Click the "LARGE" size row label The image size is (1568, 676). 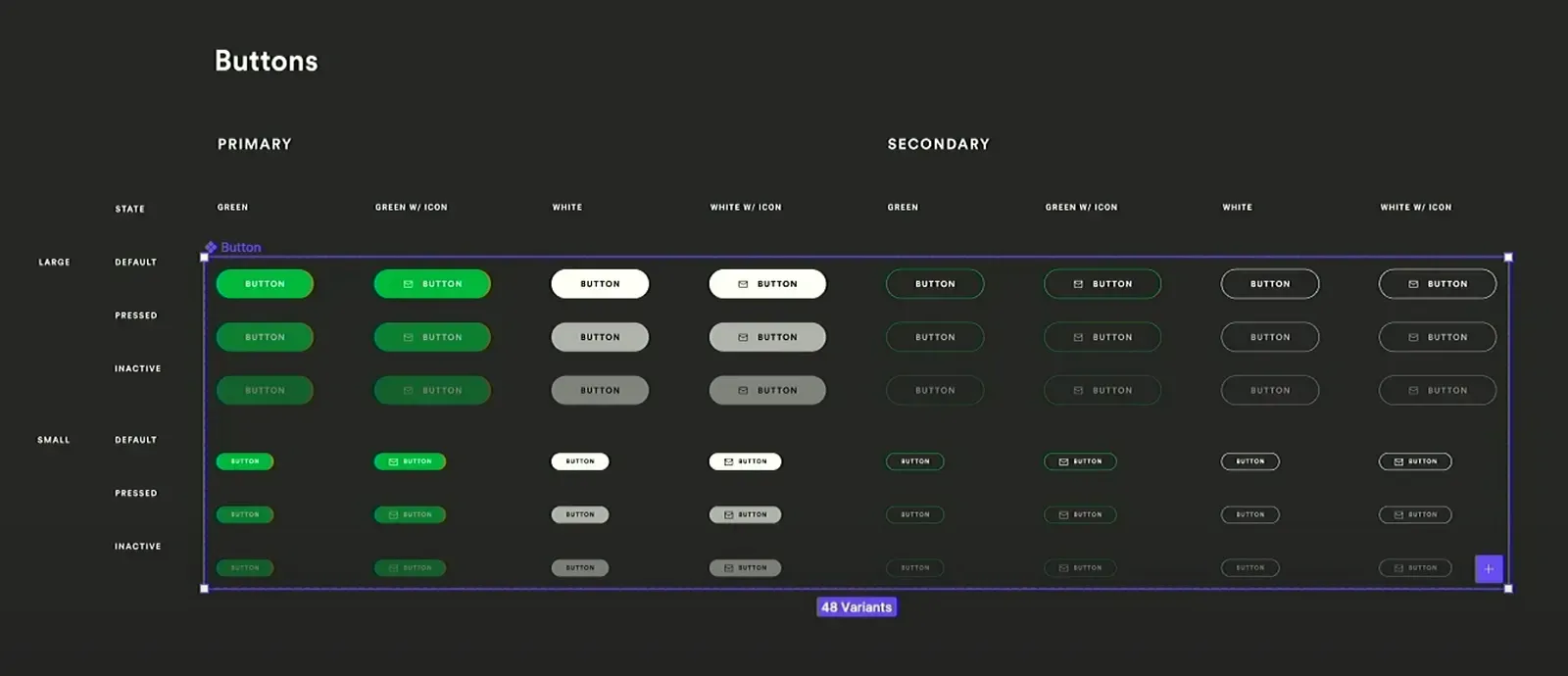[x=54, y=263]
